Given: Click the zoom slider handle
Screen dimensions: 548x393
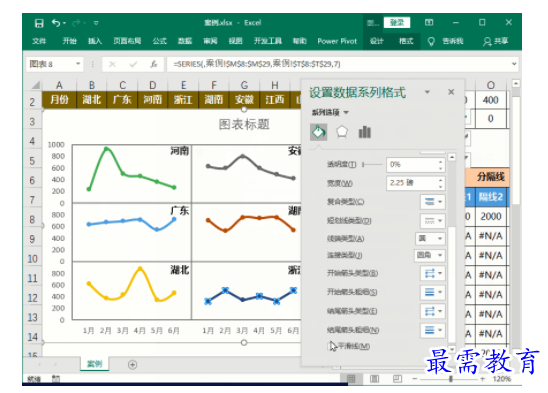Looking at the screenshot, I should [451, 379].
